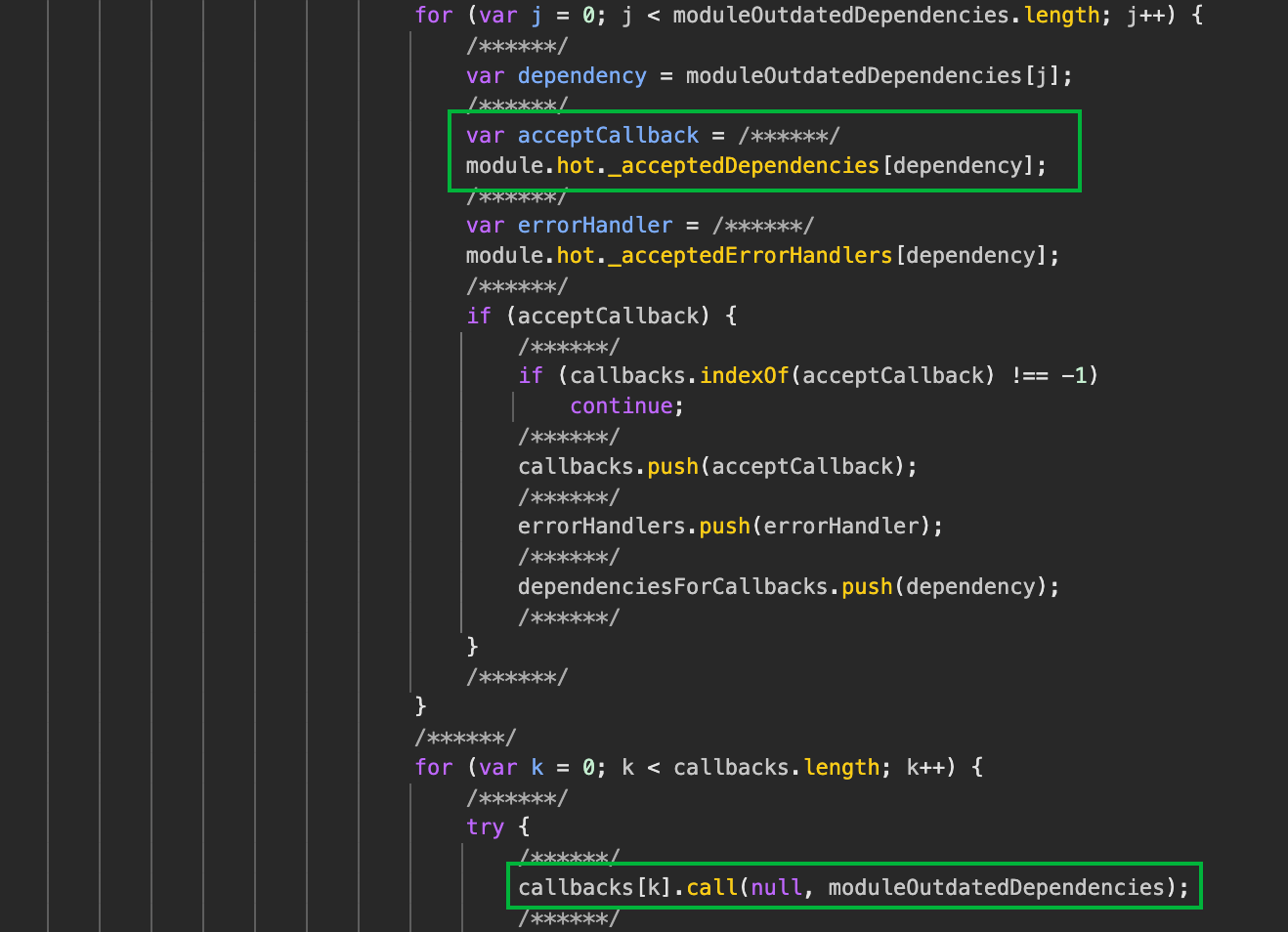Click the '_acceptedDependencies' property
1288x932 pixels.
[x=744, y=166]
